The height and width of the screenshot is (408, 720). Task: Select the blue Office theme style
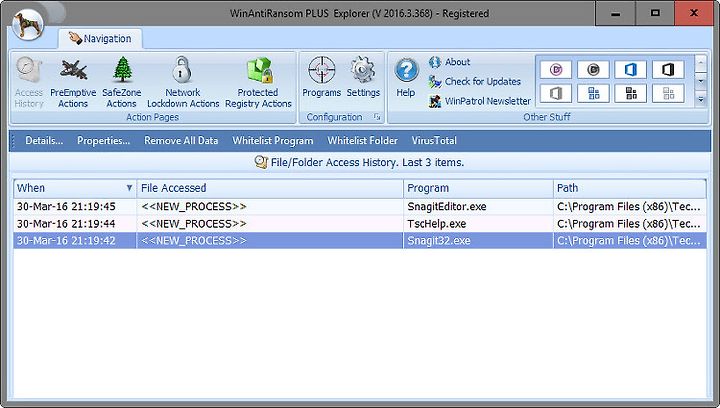point(630,70)
